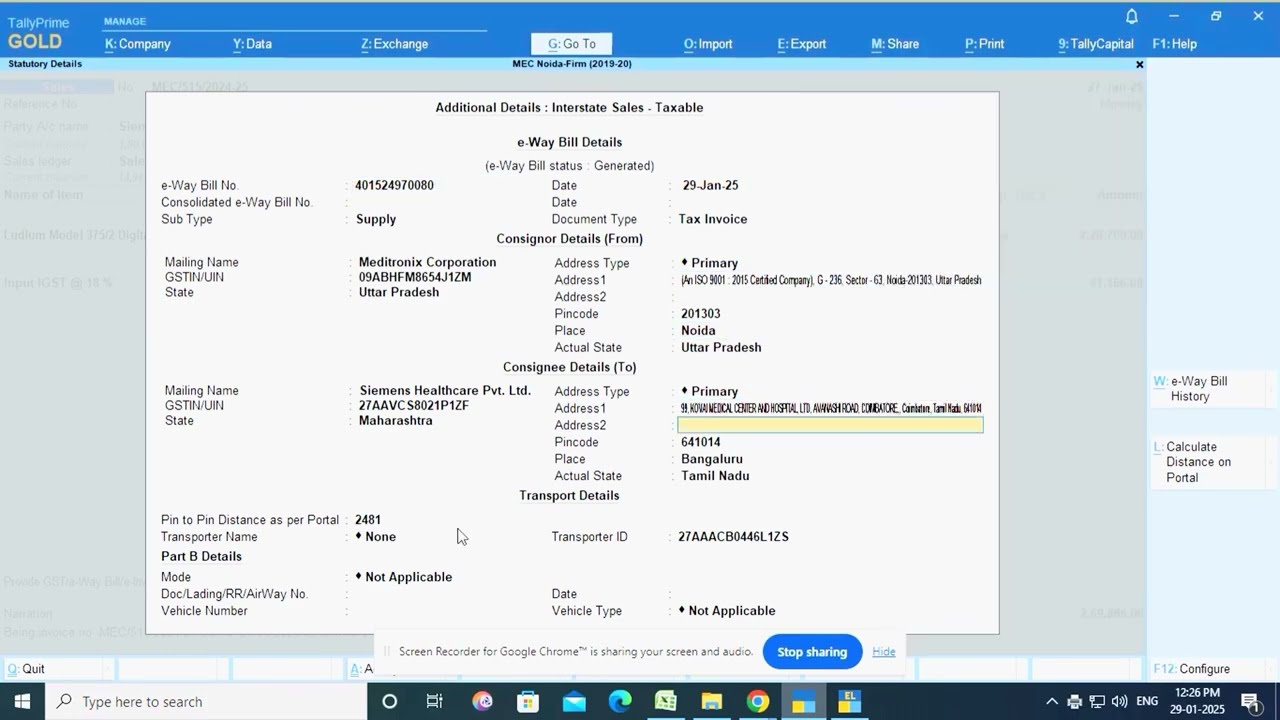Image resolution: width=1280 pixels, height=720 pixels.
Task: Change Mode Not Applicable value
Action: (404, 577)
